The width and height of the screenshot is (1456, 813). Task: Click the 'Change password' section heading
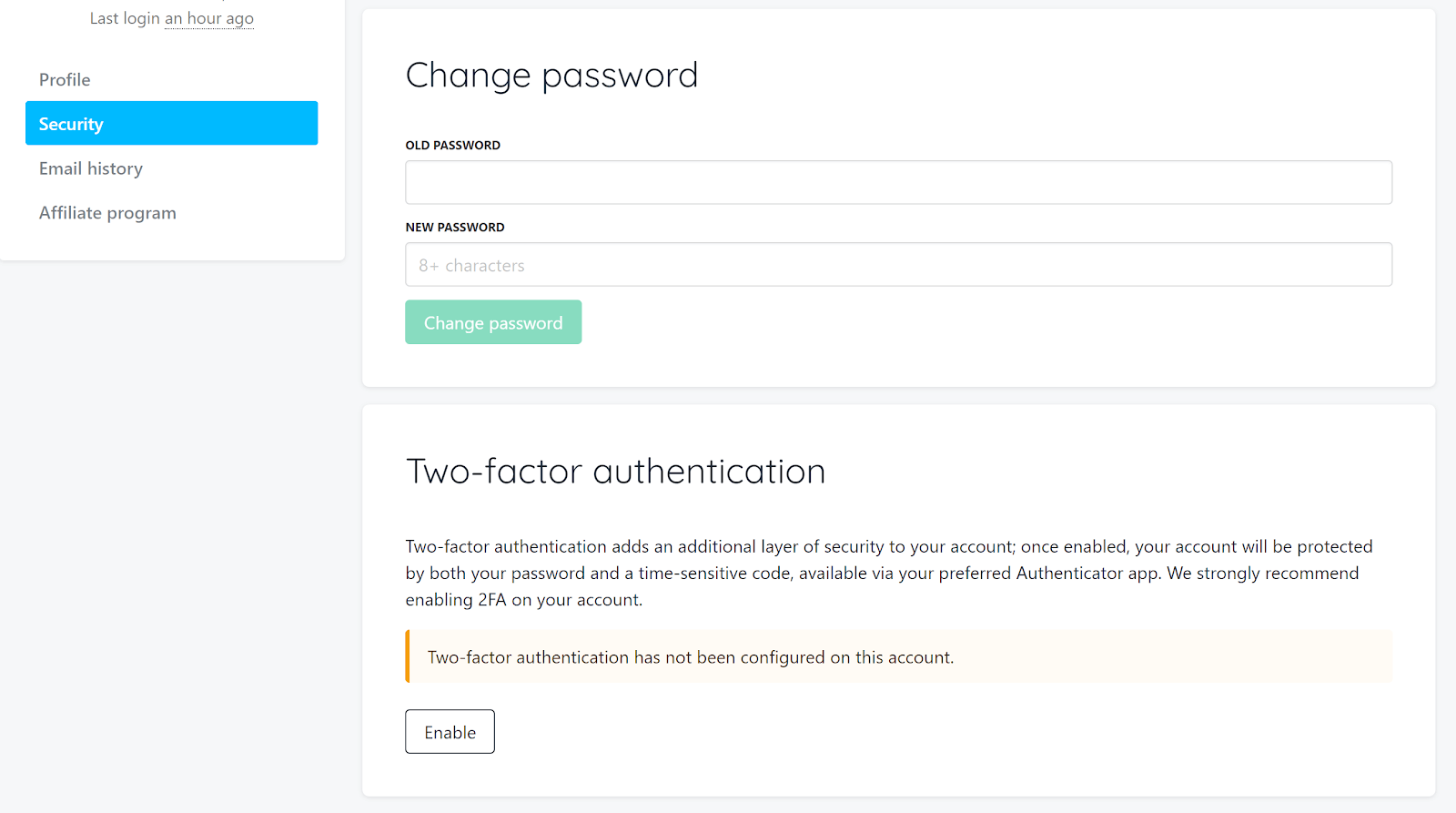click(551, 76)
